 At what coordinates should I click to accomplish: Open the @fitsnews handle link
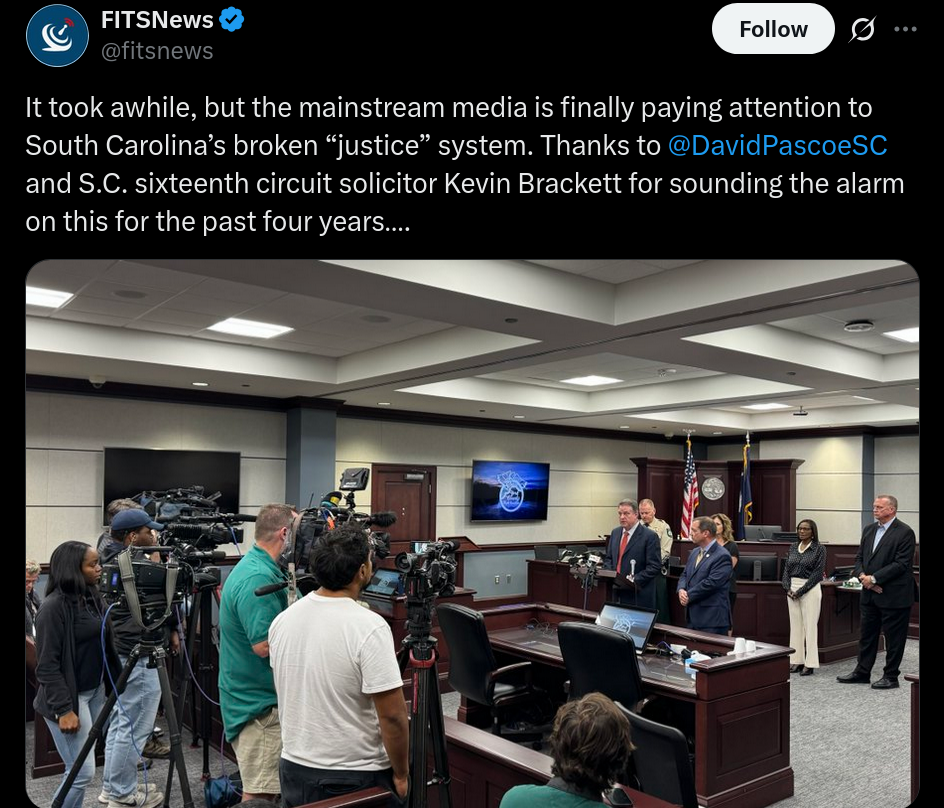(x=157, y=51)
